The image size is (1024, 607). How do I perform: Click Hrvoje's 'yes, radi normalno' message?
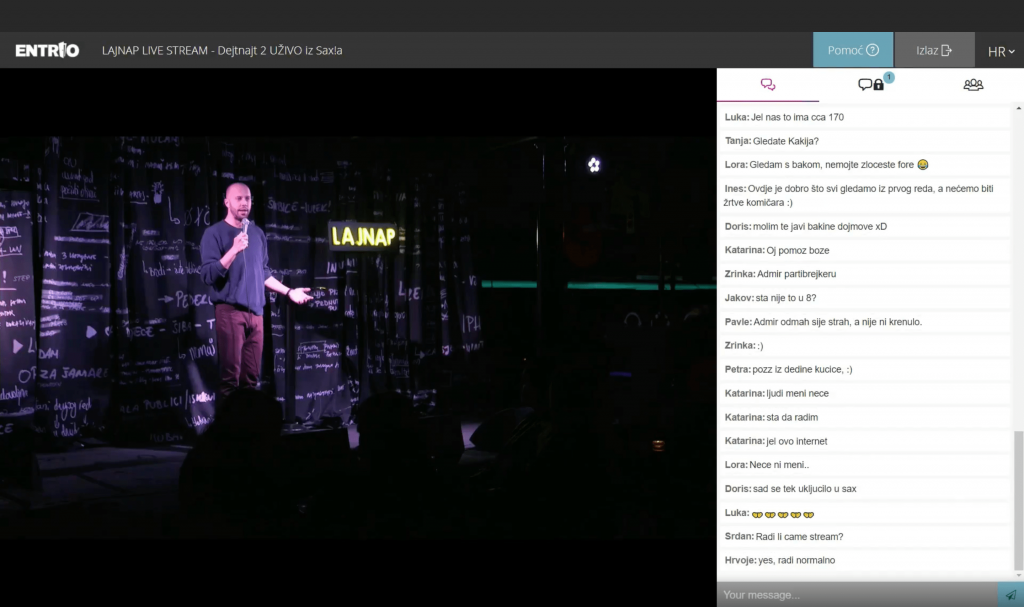(795, 561)
